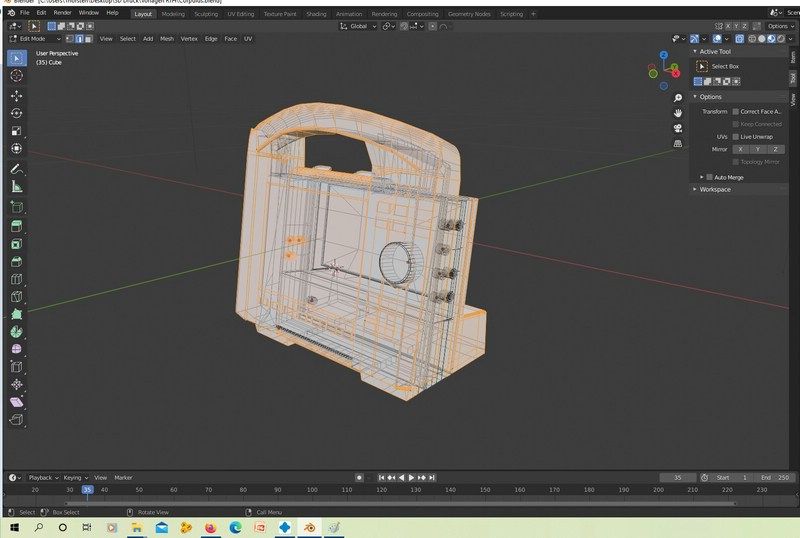Select the Move tool in the toolbar
This screenshot has height=538, width=800.
click(16, 95)
